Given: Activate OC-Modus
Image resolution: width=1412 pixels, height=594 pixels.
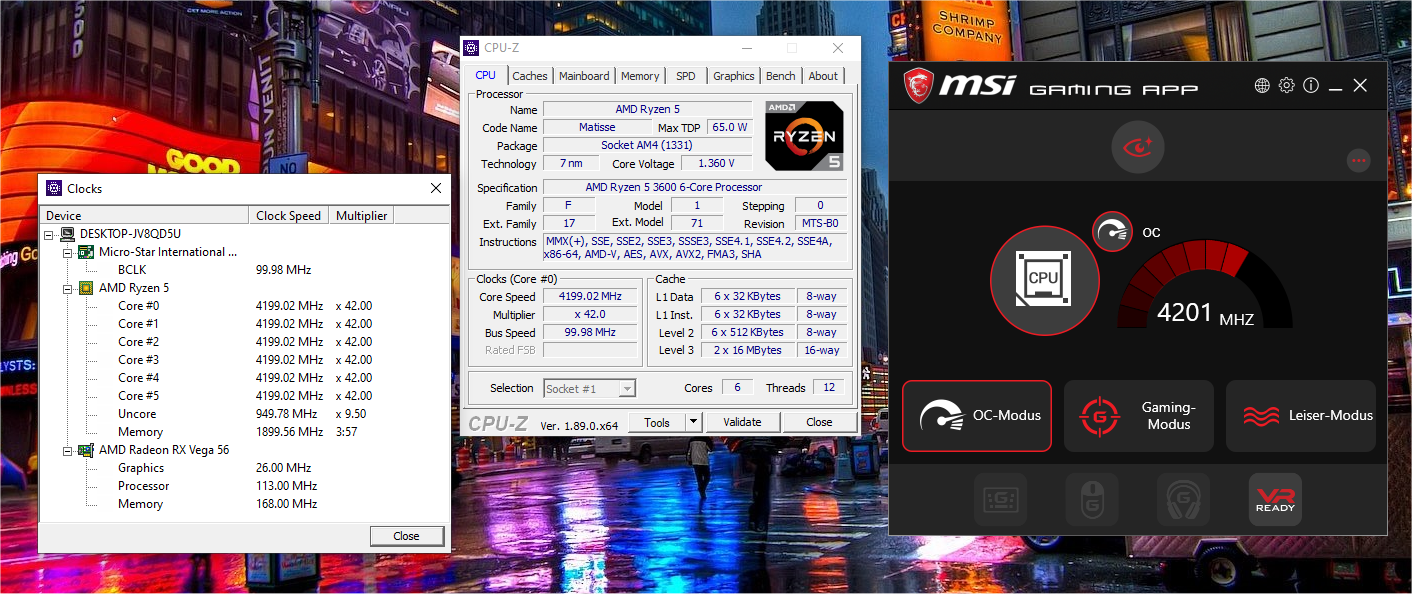Looking at the screenshot, I should 977,415.
